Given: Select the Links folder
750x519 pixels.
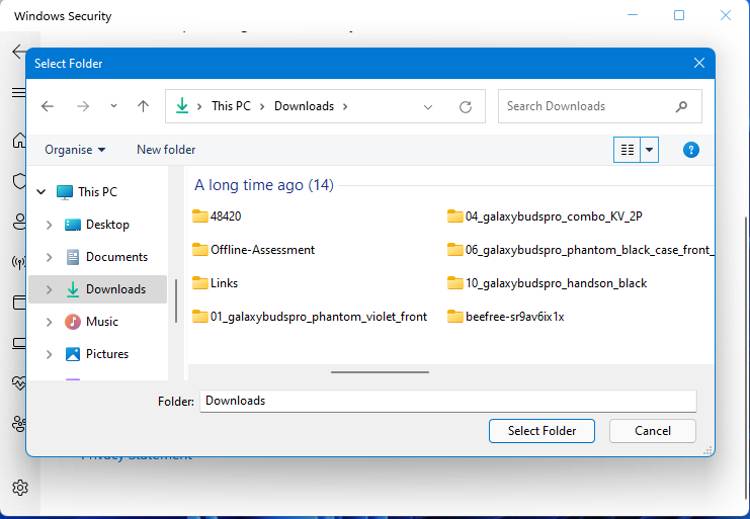Looking at the screenshot, I should pyautogui.click(x=223, y=283).
